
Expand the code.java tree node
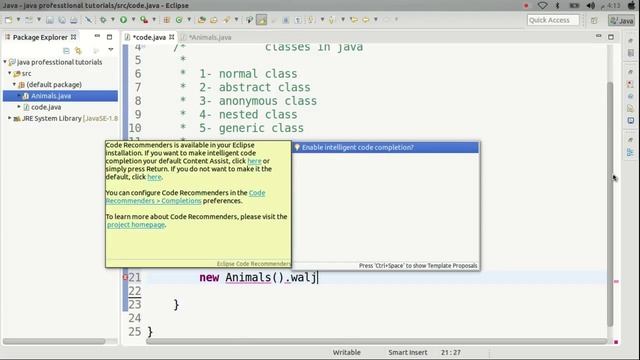point(19,107)
